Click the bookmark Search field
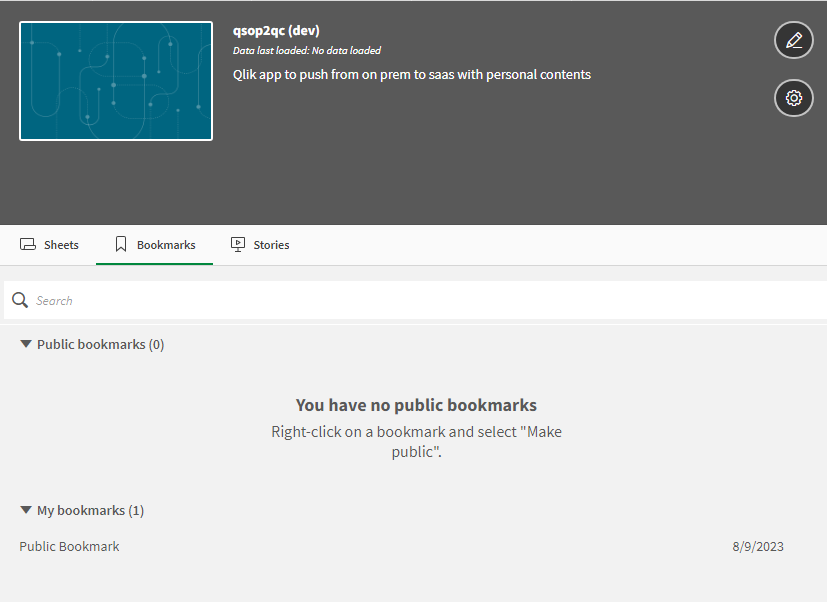The height and width of the screenshot is (602, 827). [x=415, y=300]
